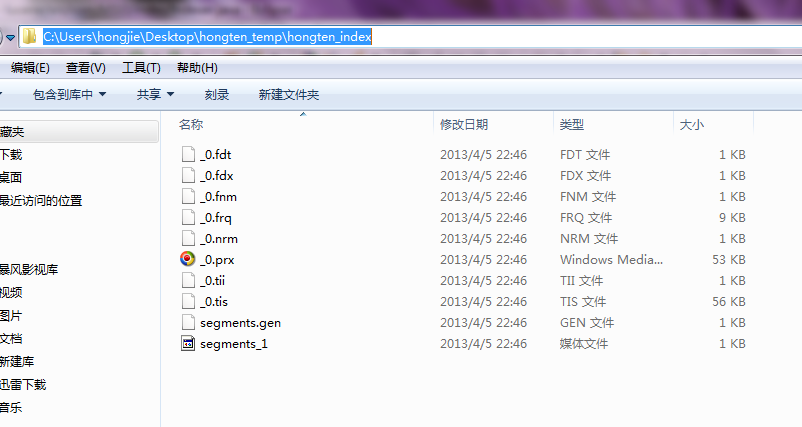Viewport: 802px width, 427px height.
Task: Click the FDT 文件 type cell
Action: 585,154
